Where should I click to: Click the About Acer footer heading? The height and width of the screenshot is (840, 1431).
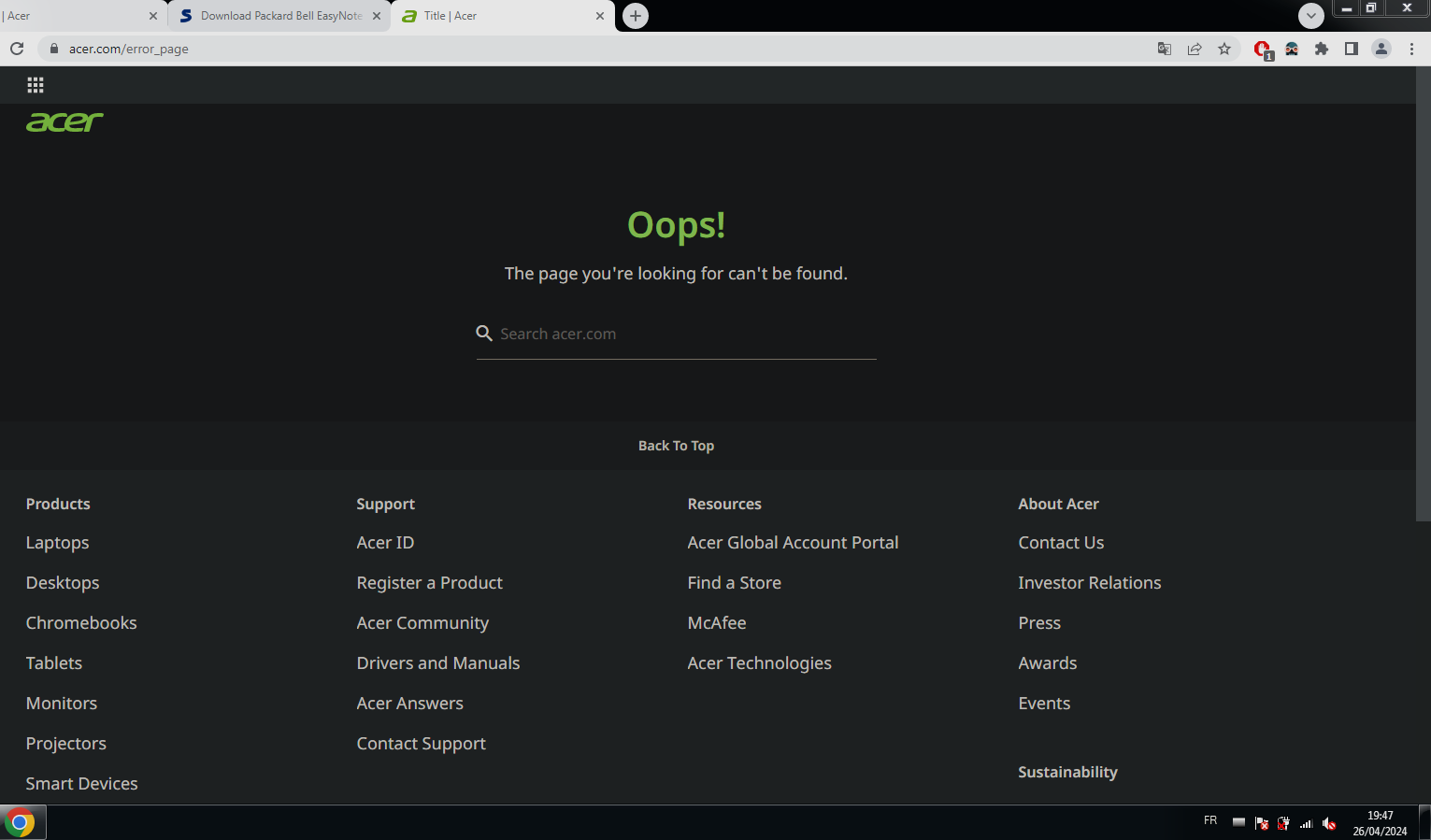coord(1058,504)
